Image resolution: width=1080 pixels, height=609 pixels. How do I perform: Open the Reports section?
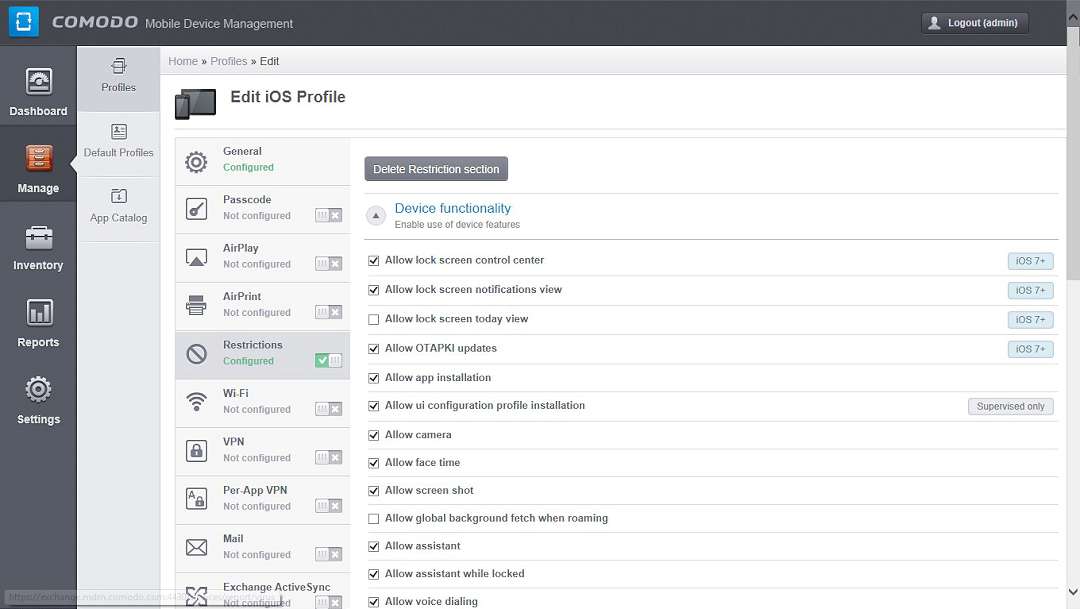coord(38,325)
